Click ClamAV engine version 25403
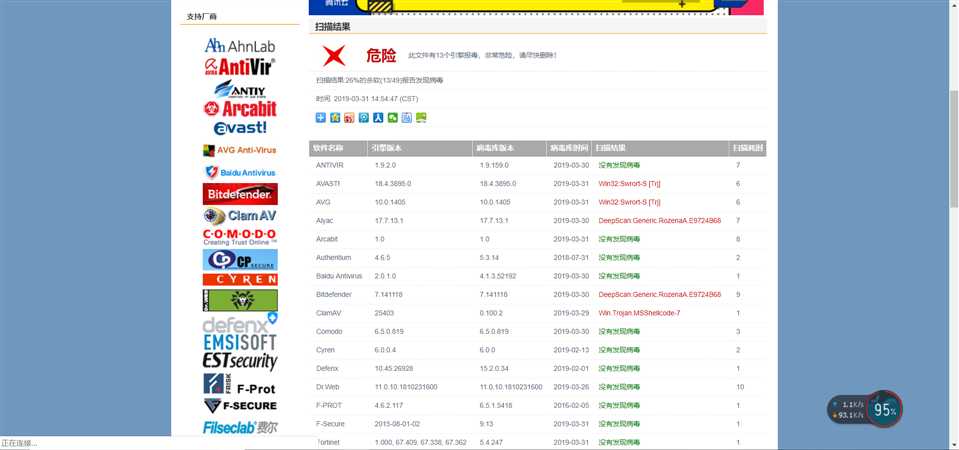Viewport: 959px width, 450px height. tap(384, 313)
